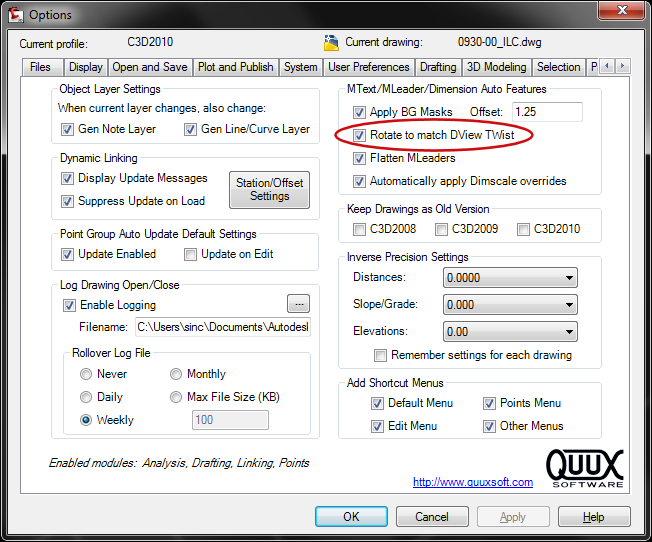The width and height of the screenshot is (652, 542).
Task: Select the System tab
Action: (x=300, y=67)
